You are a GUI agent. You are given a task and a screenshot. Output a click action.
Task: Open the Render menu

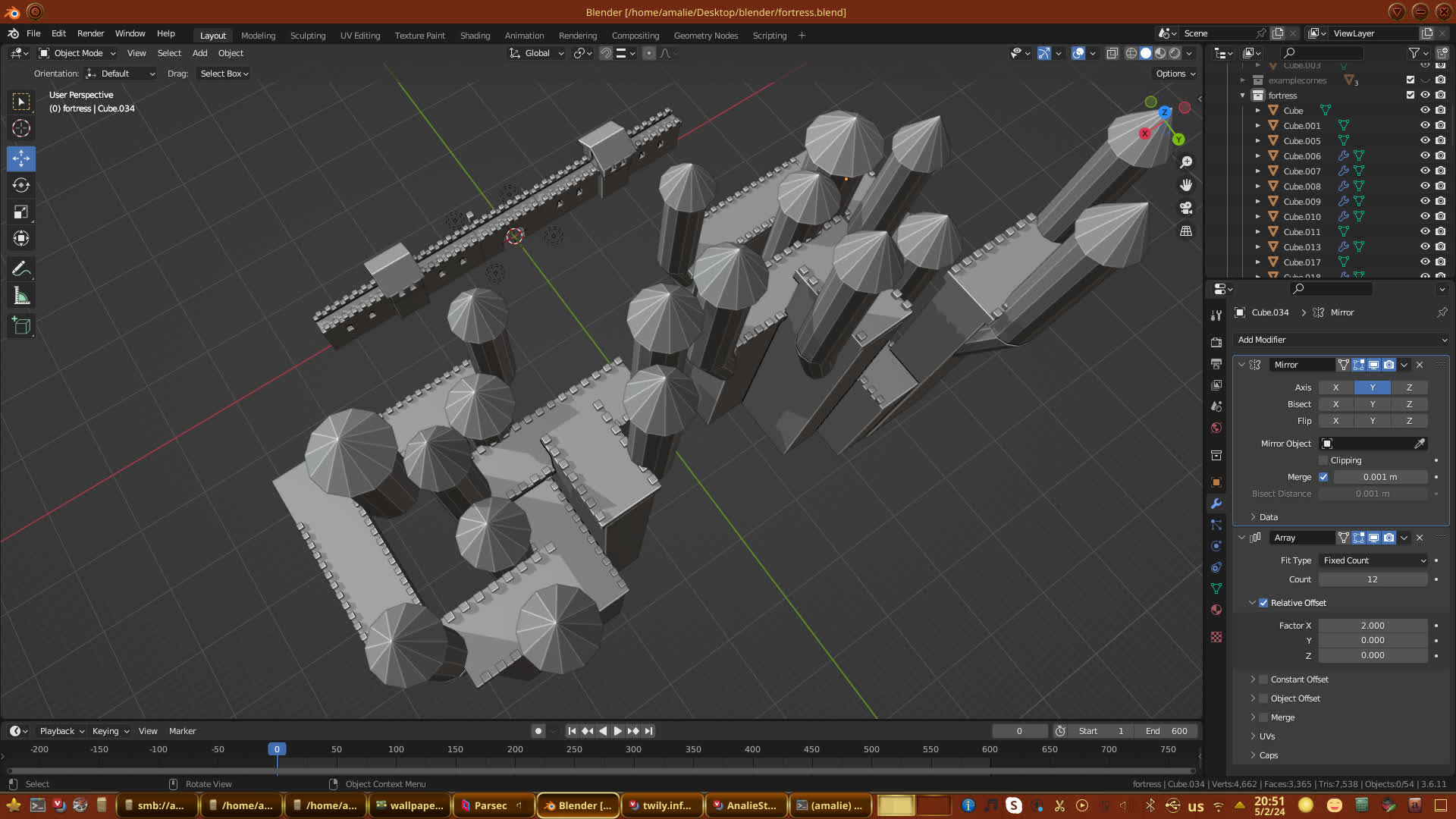click(x=90, y=33)
